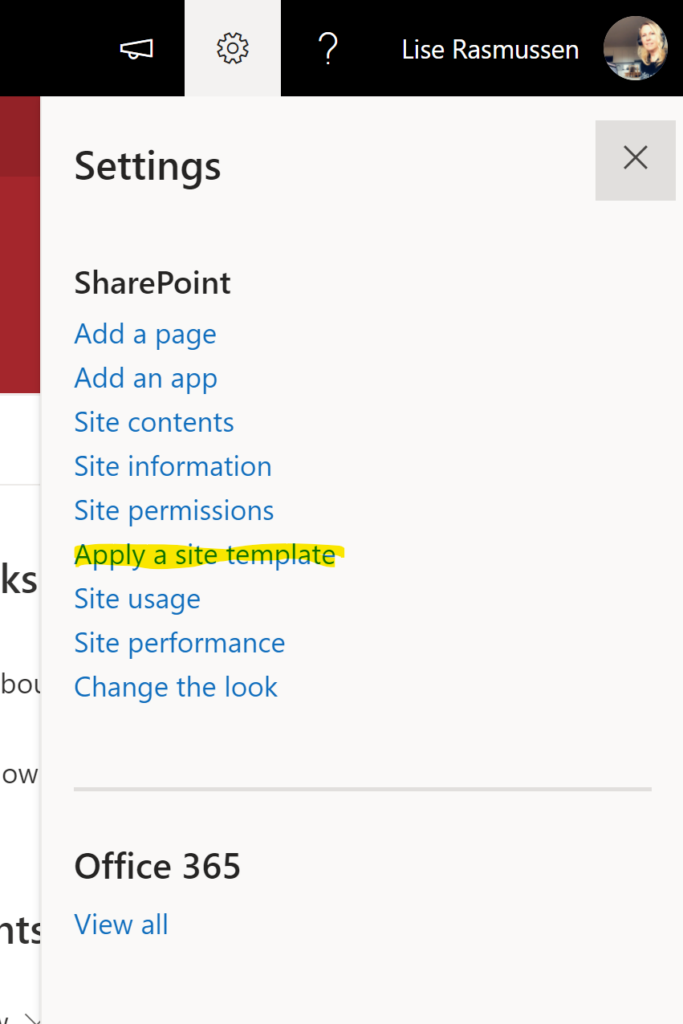The height and width of the screenshot is (1024, 683).
Task: Go to Site permissions
Action: pos(174,511)
